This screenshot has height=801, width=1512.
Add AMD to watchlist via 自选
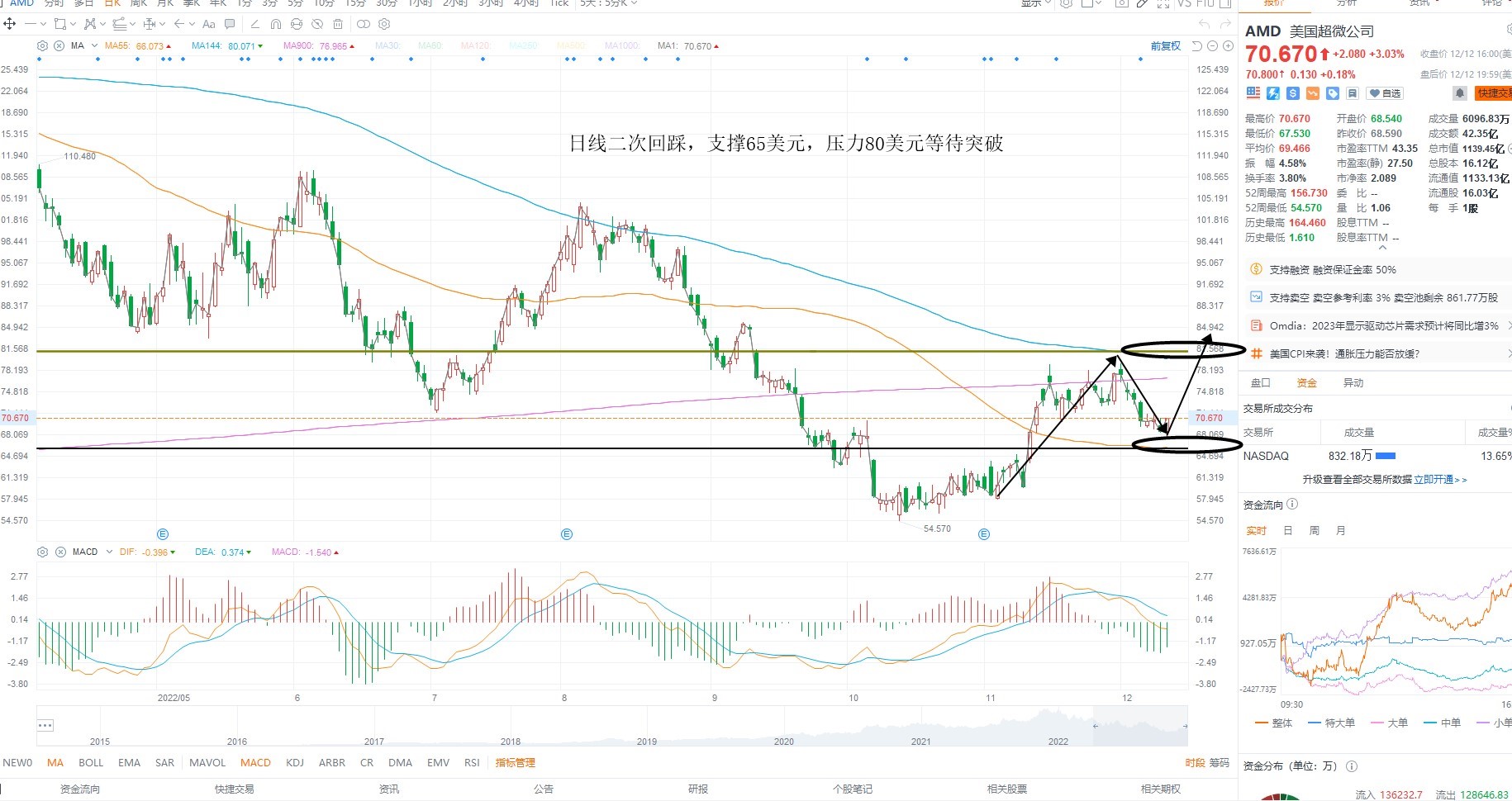pos(1385,93)
